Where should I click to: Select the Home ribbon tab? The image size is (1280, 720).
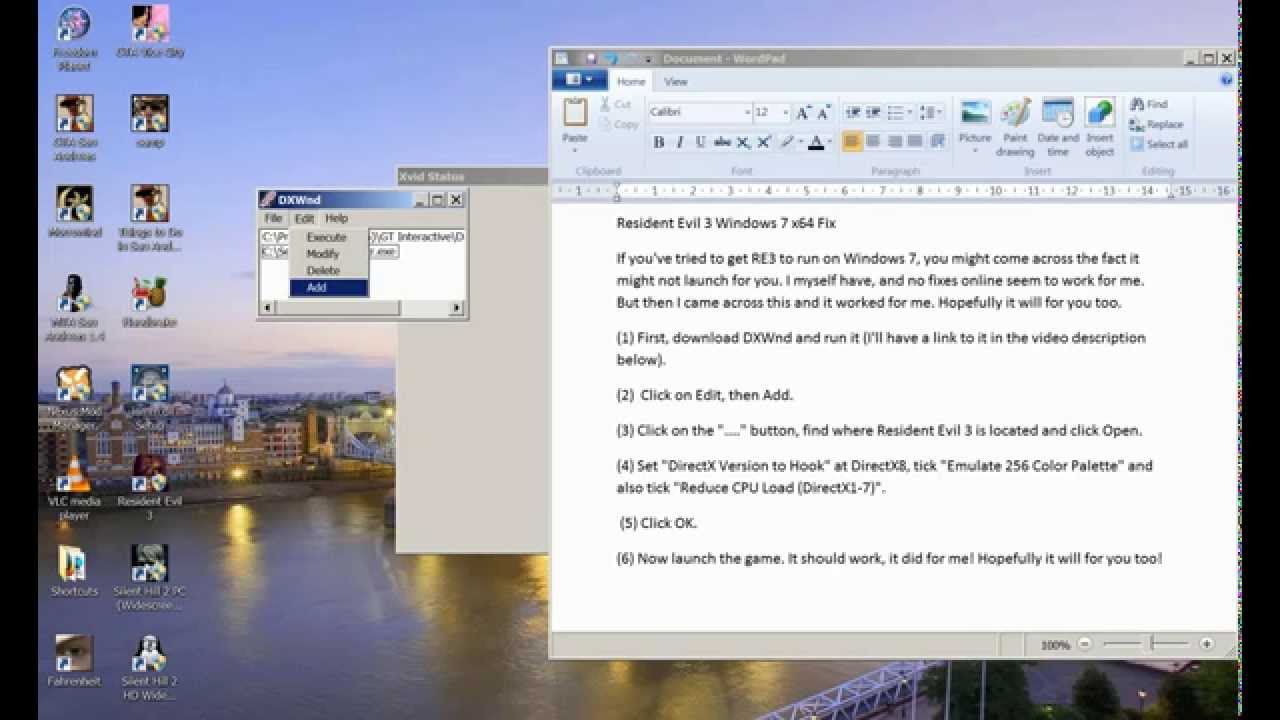[x=631, y=82]
